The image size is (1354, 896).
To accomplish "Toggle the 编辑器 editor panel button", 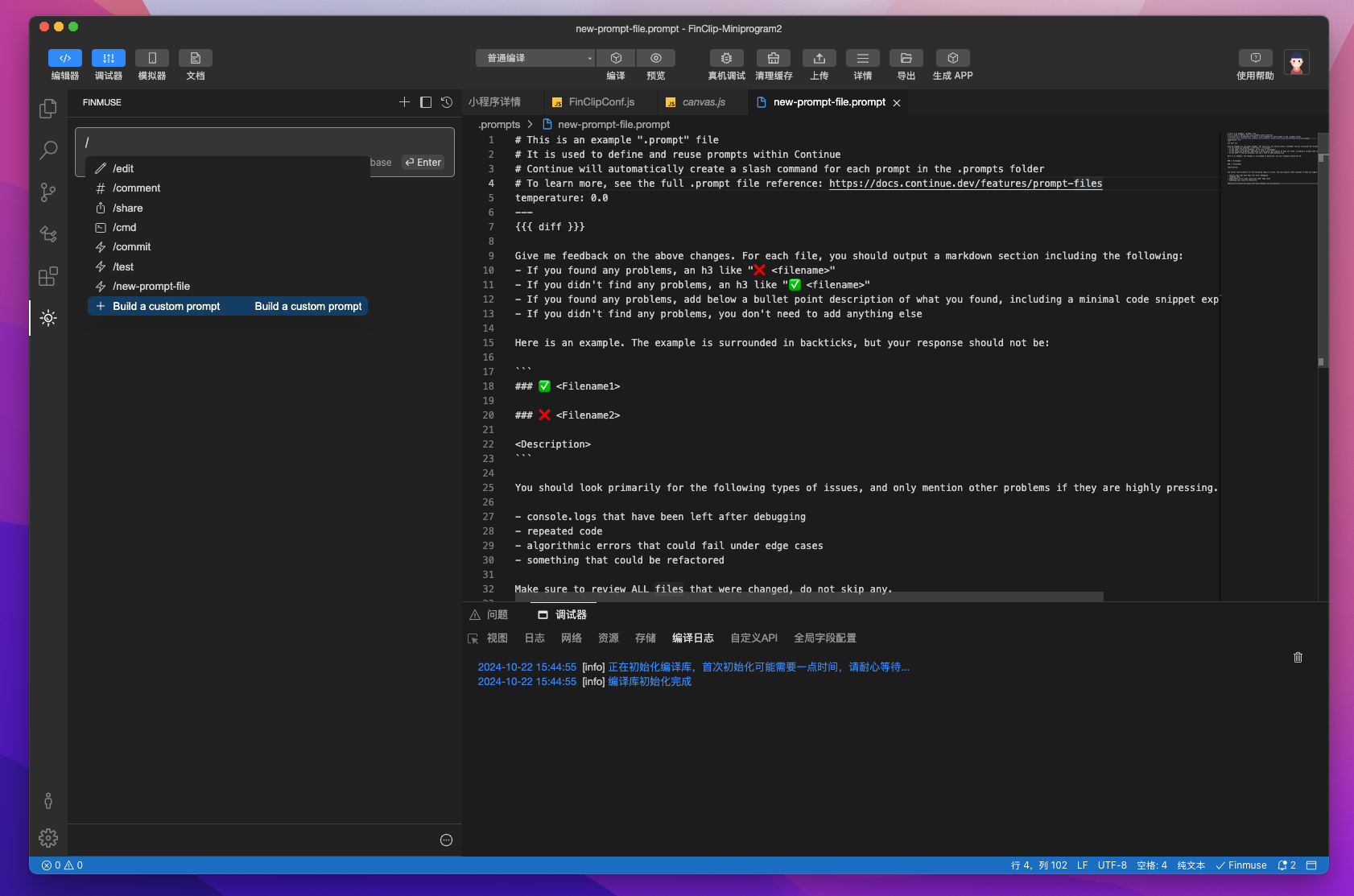I will (x=65, y=58).
